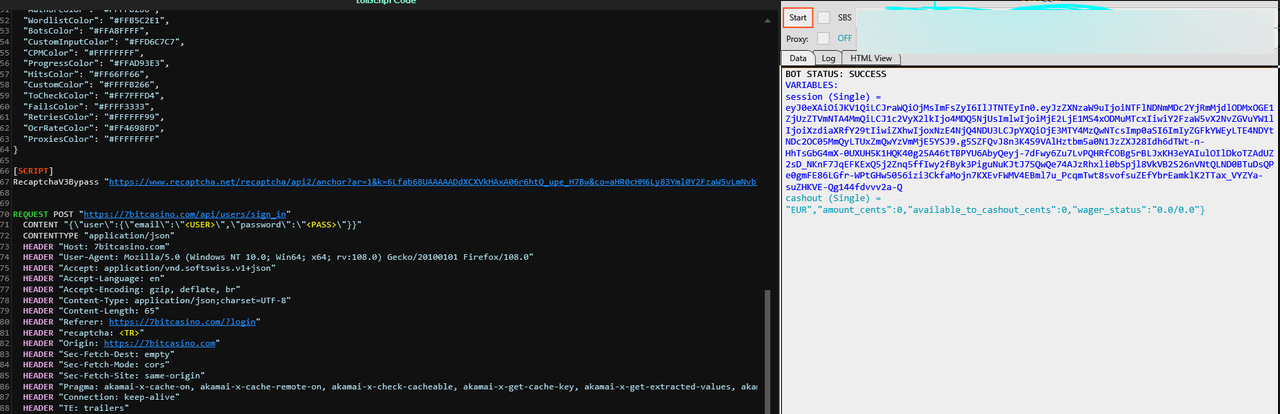
Task: Click the Proxy OFF status label
Action: click(845, 38)
